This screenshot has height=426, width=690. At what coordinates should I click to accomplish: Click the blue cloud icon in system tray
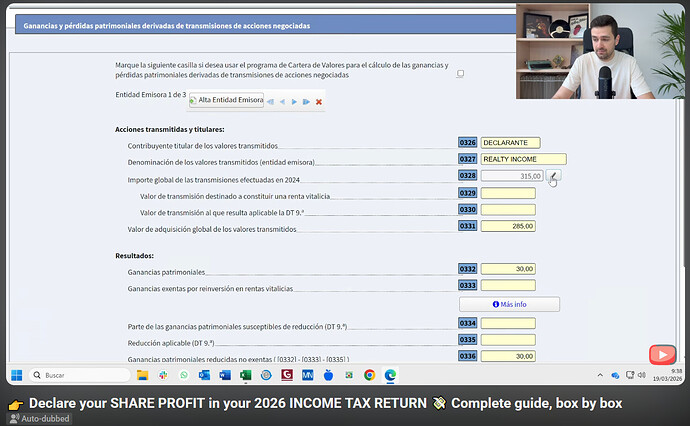pyautogui.click(x=615, y=375)
